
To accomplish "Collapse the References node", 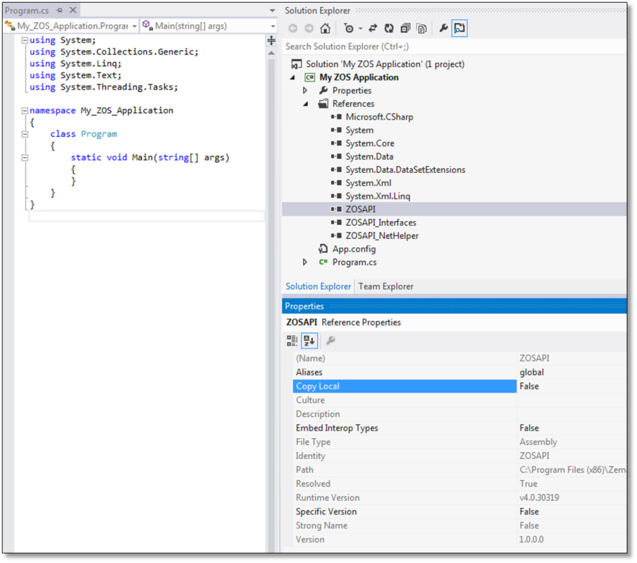I will click(x=306, y=104).
